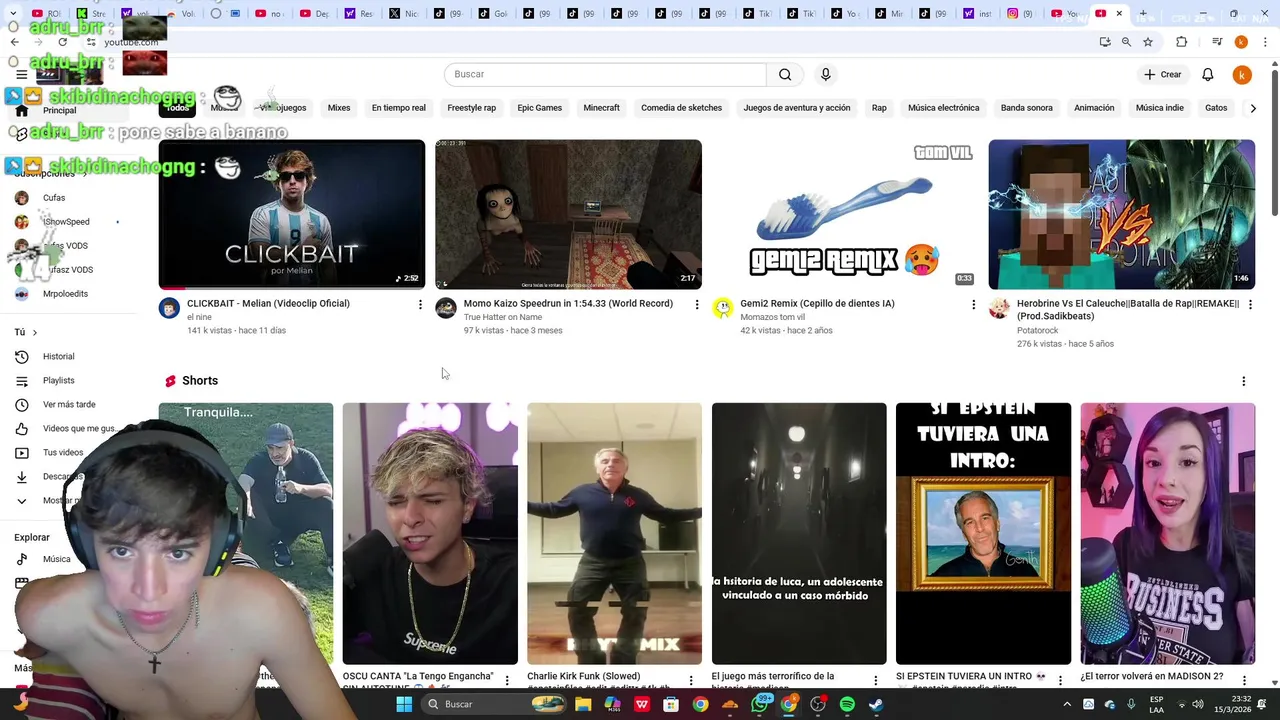Bookmark page with star icon

1148,42
